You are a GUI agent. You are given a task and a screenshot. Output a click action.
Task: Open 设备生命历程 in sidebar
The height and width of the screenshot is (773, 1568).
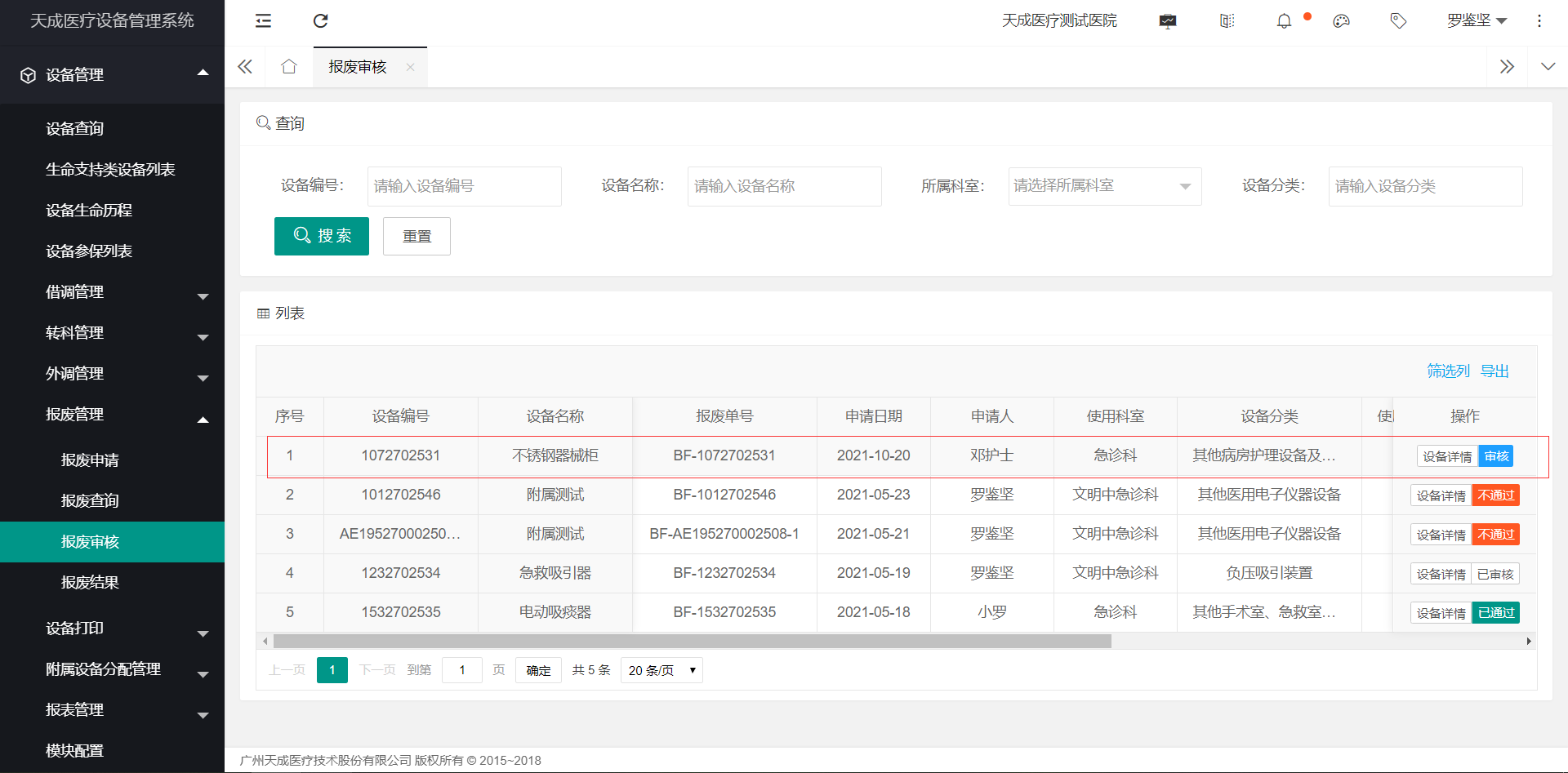point(89,211)
